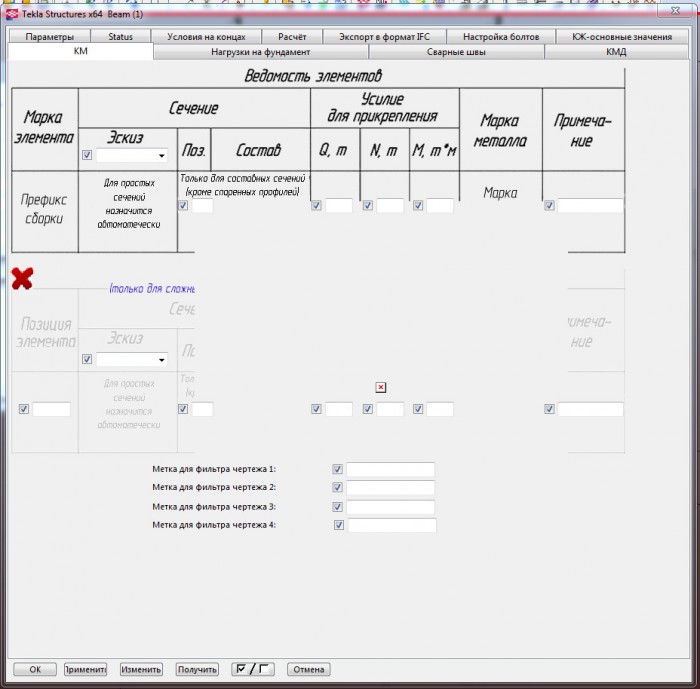Click input field for Метка для фильтра чертежа 3
Image resolution: width=700 pixels, height=689 pixels.
(390, 507)
